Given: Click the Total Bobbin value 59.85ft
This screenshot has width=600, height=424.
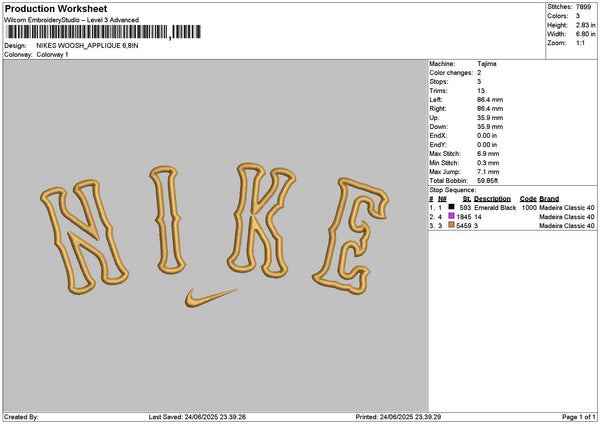Looking at the screenshot, I should [x=488, y=181].
